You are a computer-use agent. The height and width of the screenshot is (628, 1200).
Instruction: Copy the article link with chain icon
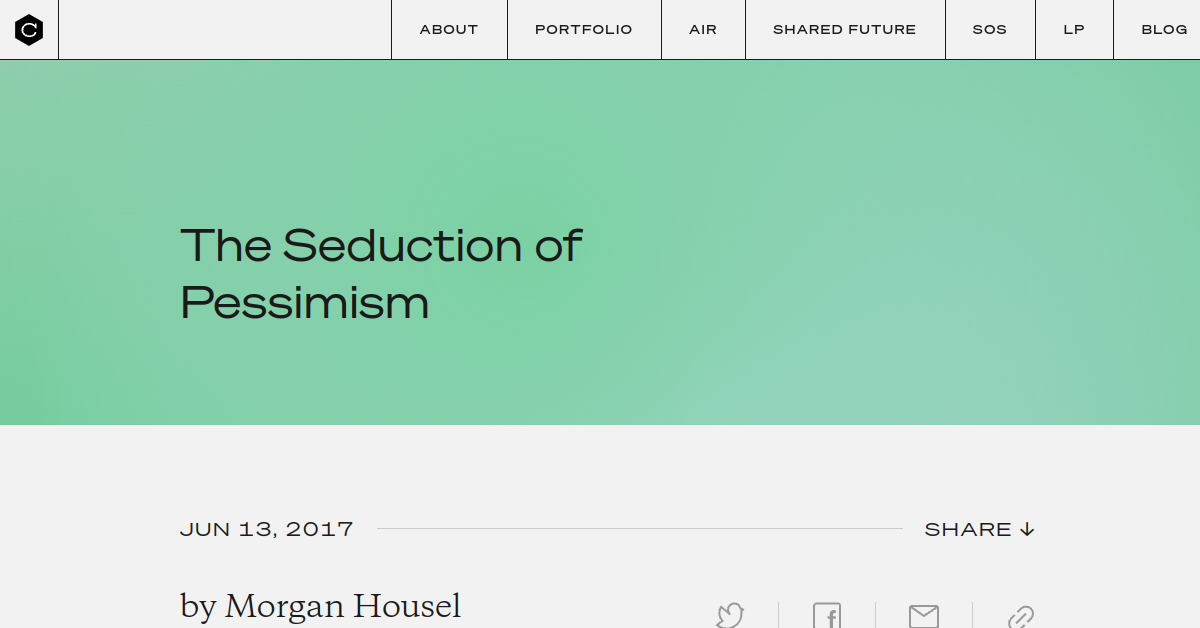coord(1020,616)
